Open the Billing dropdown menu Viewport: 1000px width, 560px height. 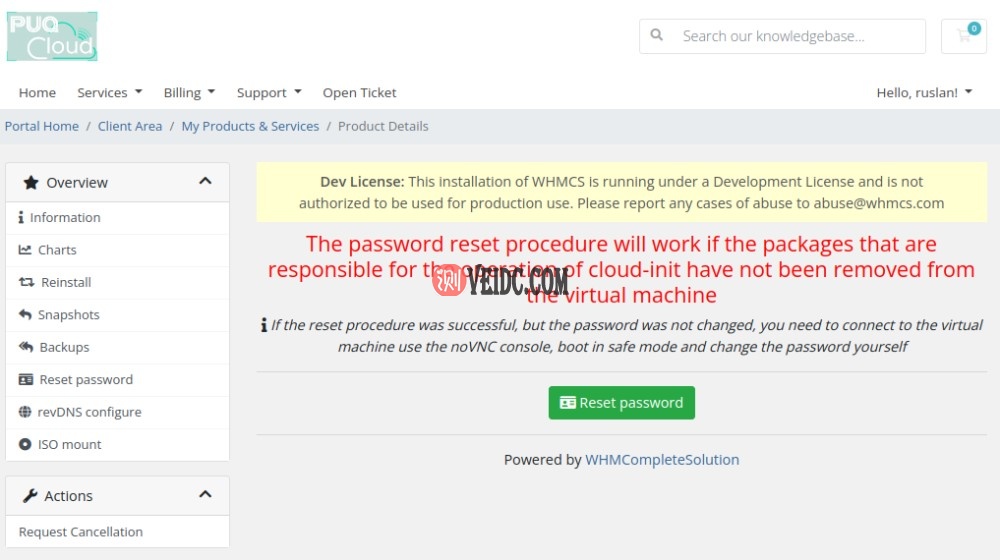pyautogui.click(x=189, y=93)
